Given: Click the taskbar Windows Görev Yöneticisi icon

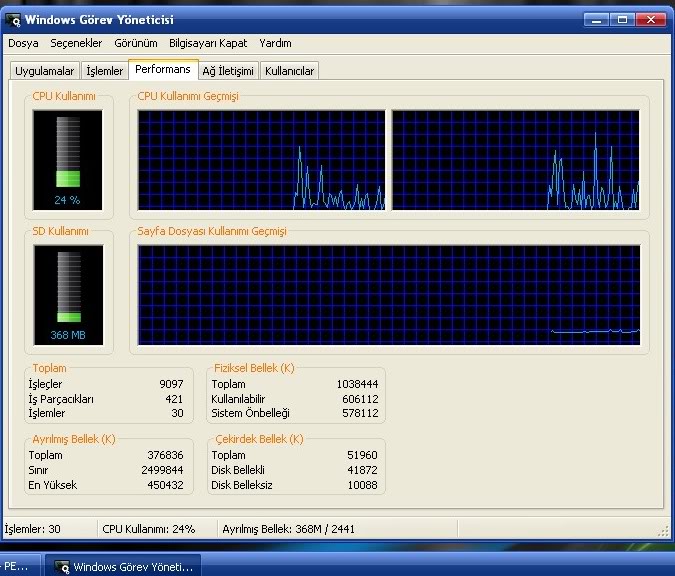Looking at the screenshot, I should pyautogui.click(x=62, y=567).
